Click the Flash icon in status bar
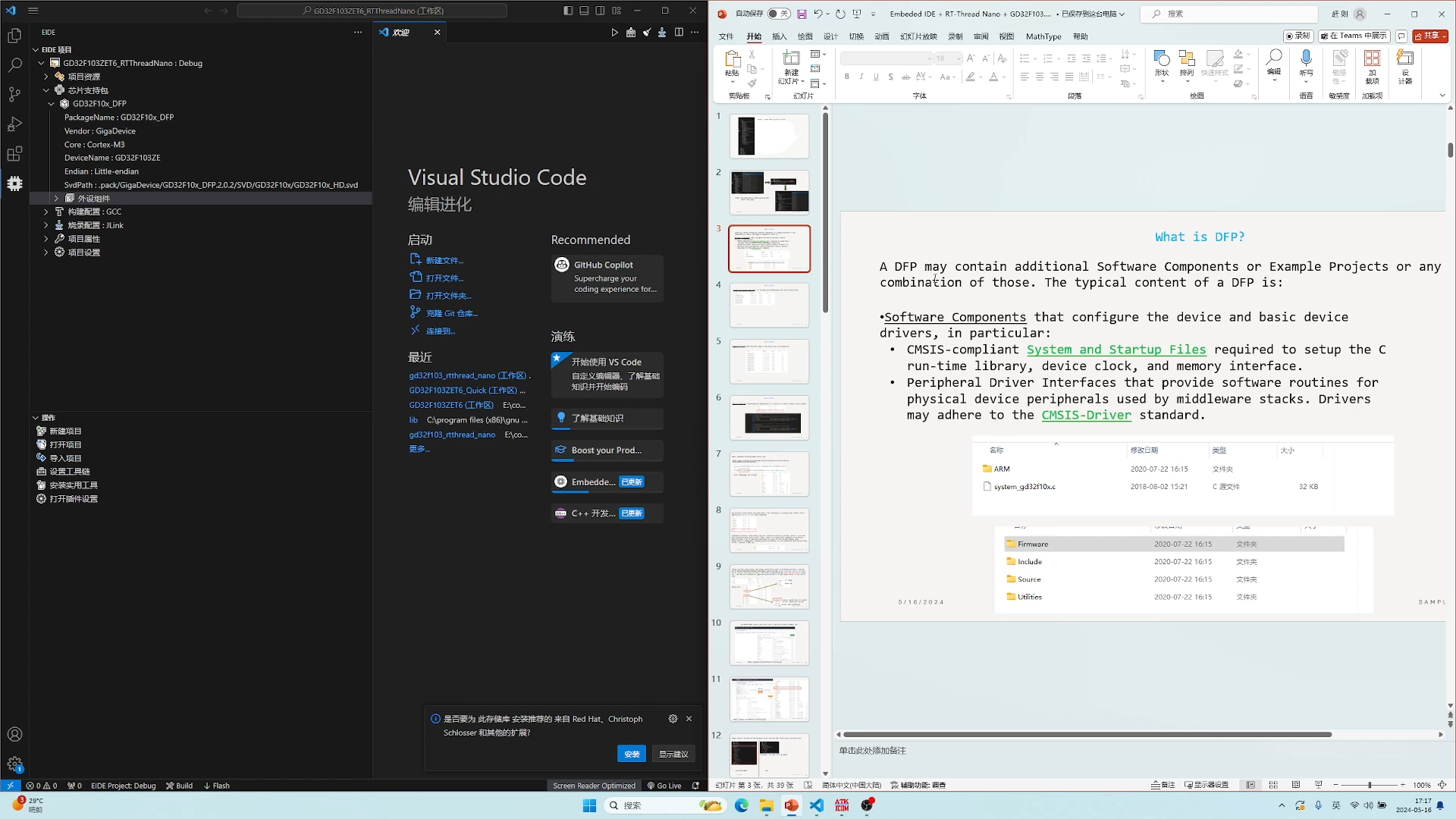Screen dimensions: 1456x819 tap(216, 786)
